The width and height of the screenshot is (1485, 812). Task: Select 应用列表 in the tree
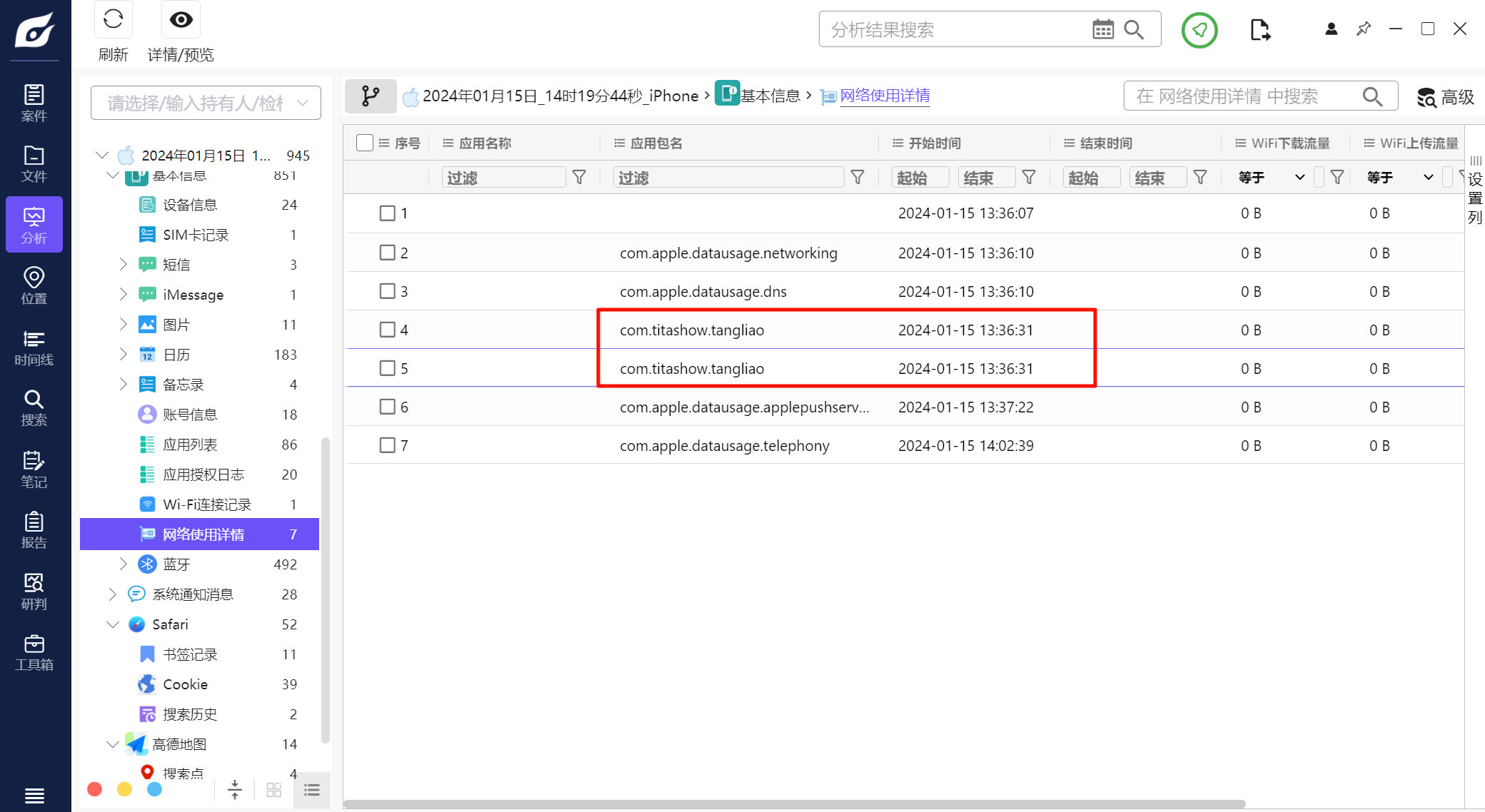tap(190, 445)
